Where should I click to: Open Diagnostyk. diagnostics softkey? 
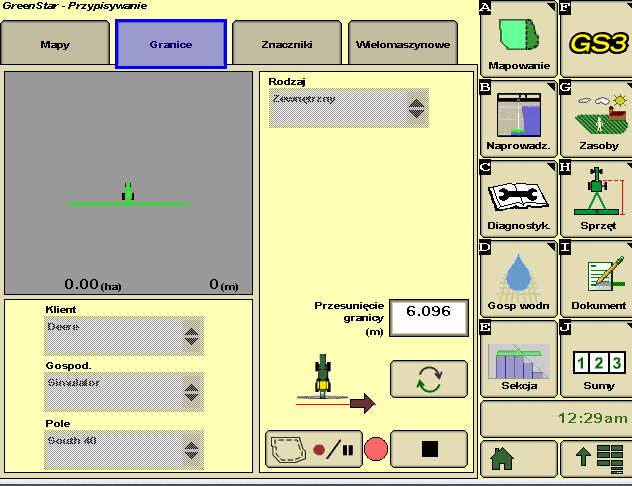click(x=518, y=199)
